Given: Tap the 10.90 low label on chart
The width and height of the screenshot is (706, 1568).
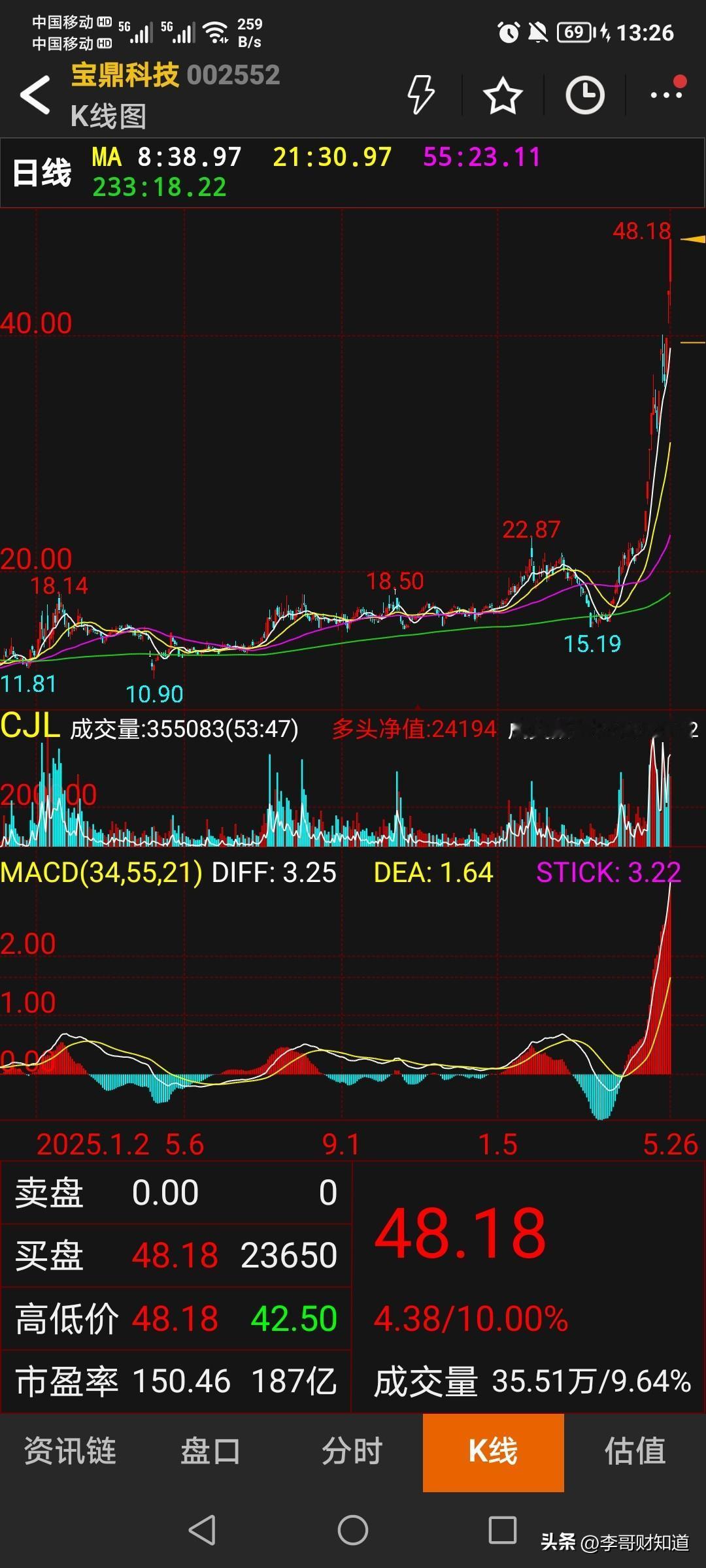Looking at the screenshot, I should pyautogui.click(x=154, y=694).
